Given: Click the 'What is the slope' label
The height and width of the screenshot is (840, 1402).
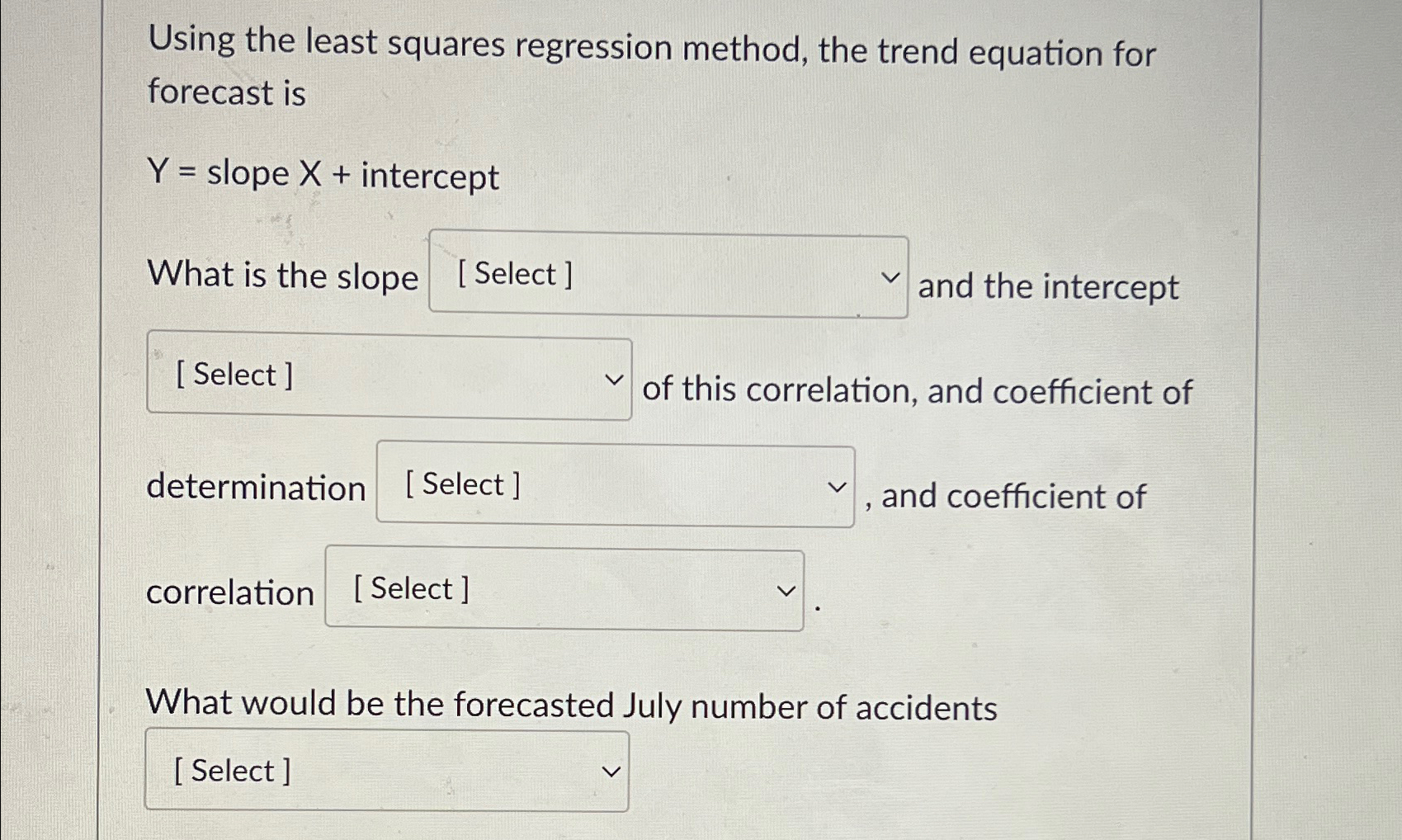Looking at the screenshot, I should pos(282,276).
